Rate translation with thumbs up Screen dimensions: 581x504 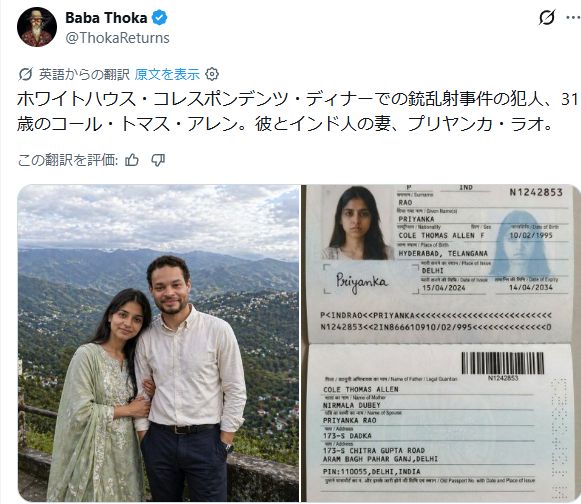132,160
